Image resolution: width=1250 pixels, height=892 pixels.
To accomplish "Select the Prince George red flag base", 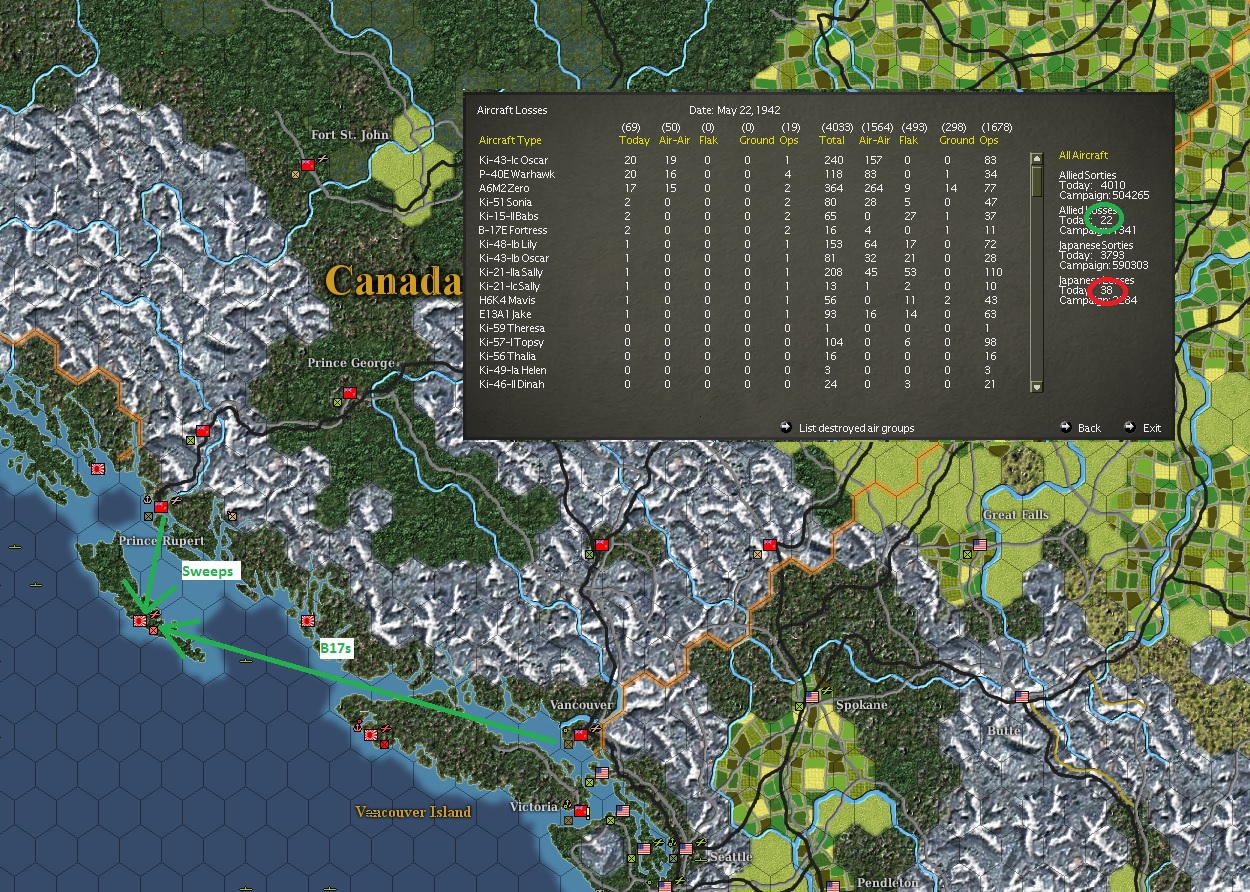I will pyautogui.click(x=350, y=393).
